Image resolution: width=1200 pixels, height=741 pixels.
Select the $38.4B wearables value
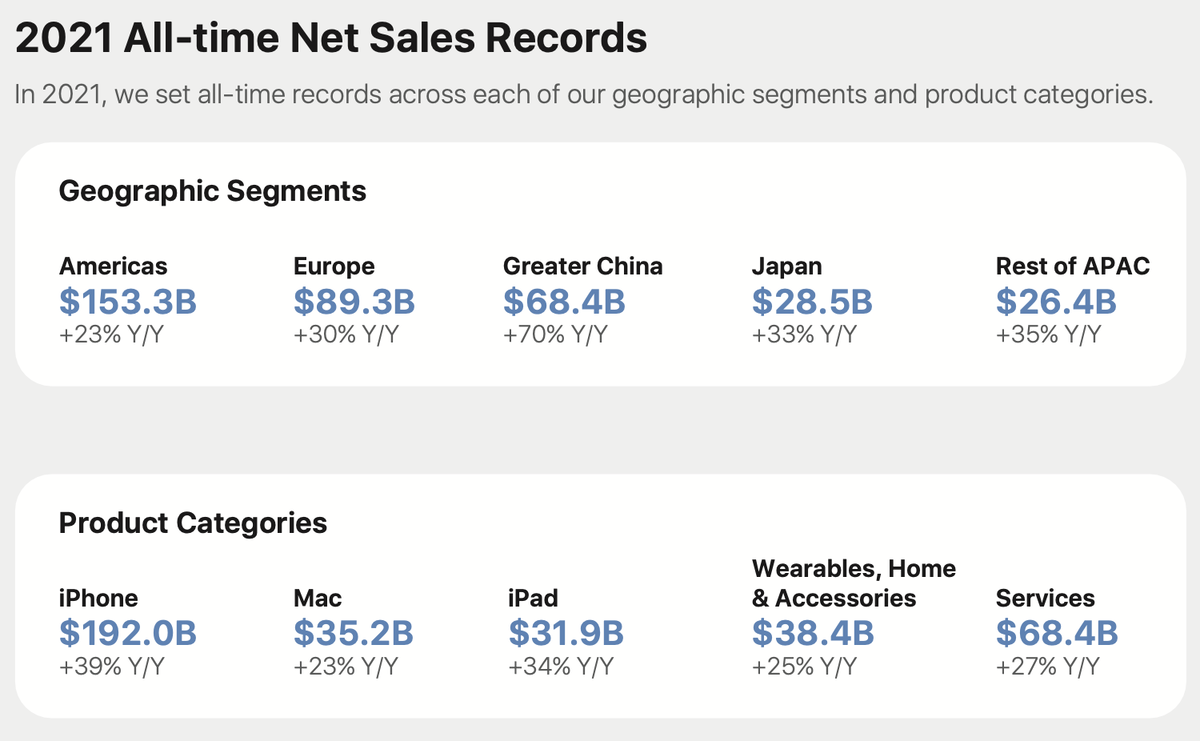[813, 633]
